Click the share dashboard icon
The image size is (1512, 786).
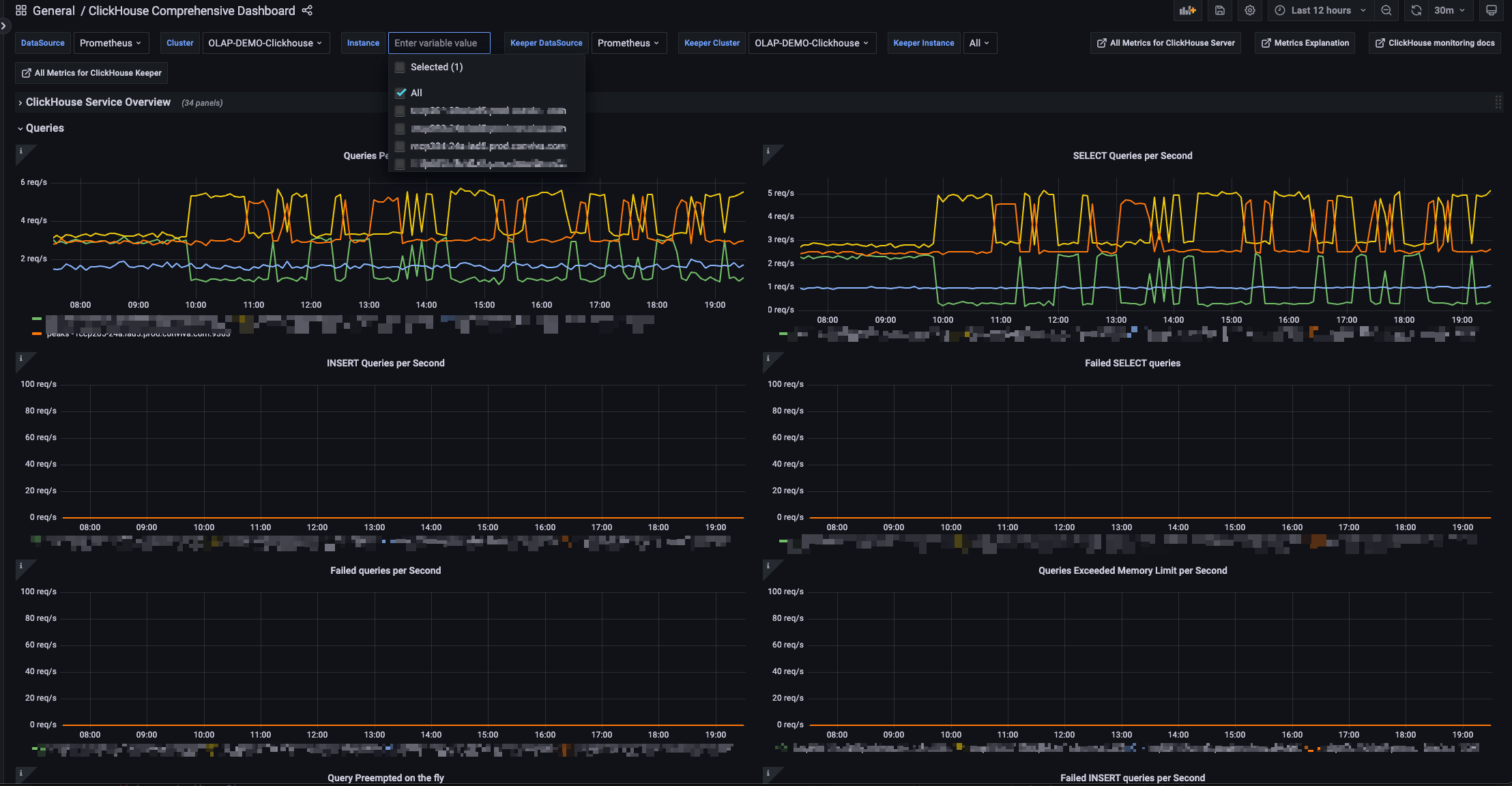coord(307,10)
